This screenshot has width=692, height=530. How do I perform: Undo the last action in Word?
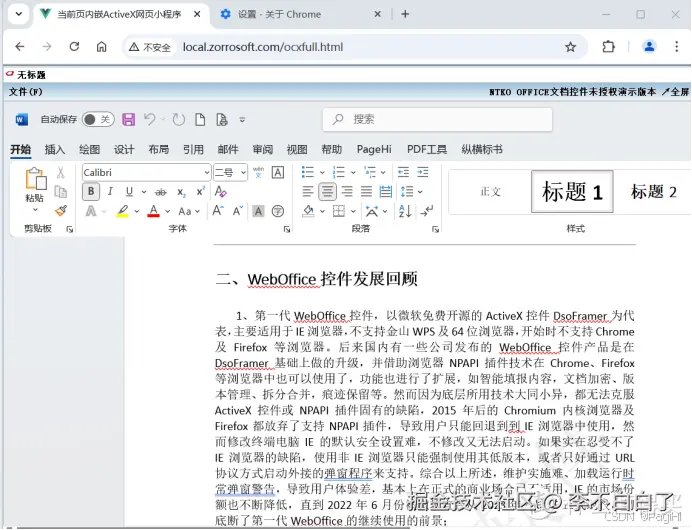pyautogui.click(x=150, y=119)
